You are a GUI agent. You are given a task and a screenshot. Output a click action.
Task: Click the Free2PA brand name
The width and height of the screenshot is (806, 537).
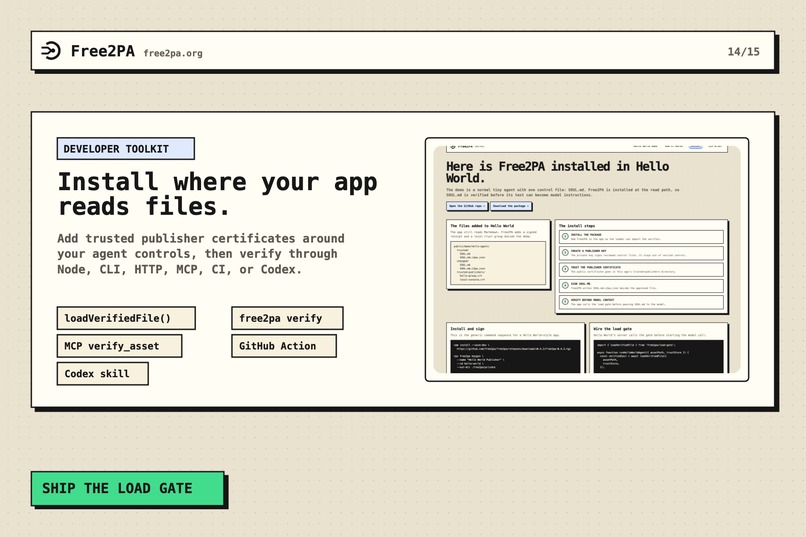pyautogui.click(x=103, y=51)
